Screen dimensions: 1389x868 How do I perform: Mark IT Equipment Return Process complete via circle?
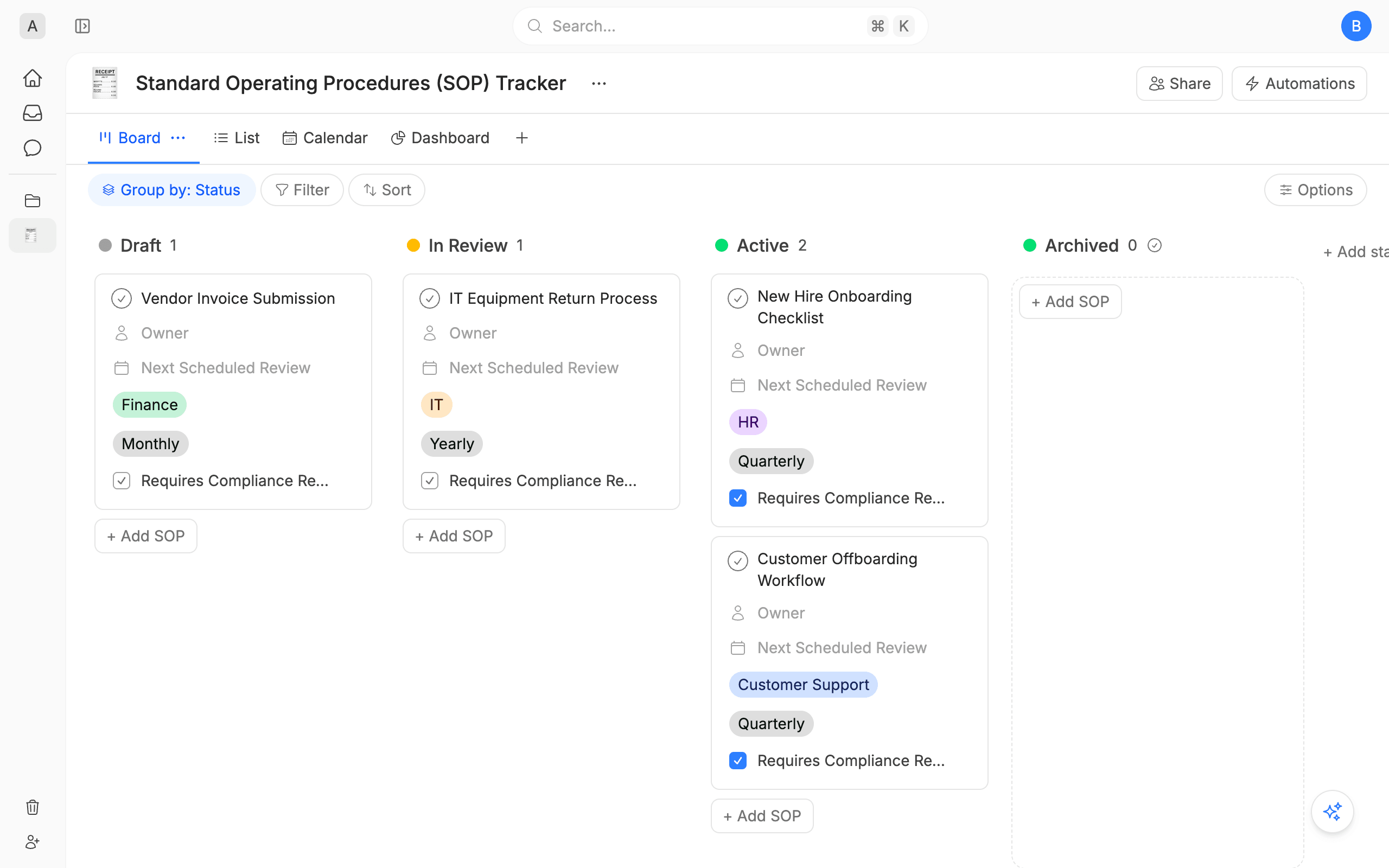[x=429, y=298]
